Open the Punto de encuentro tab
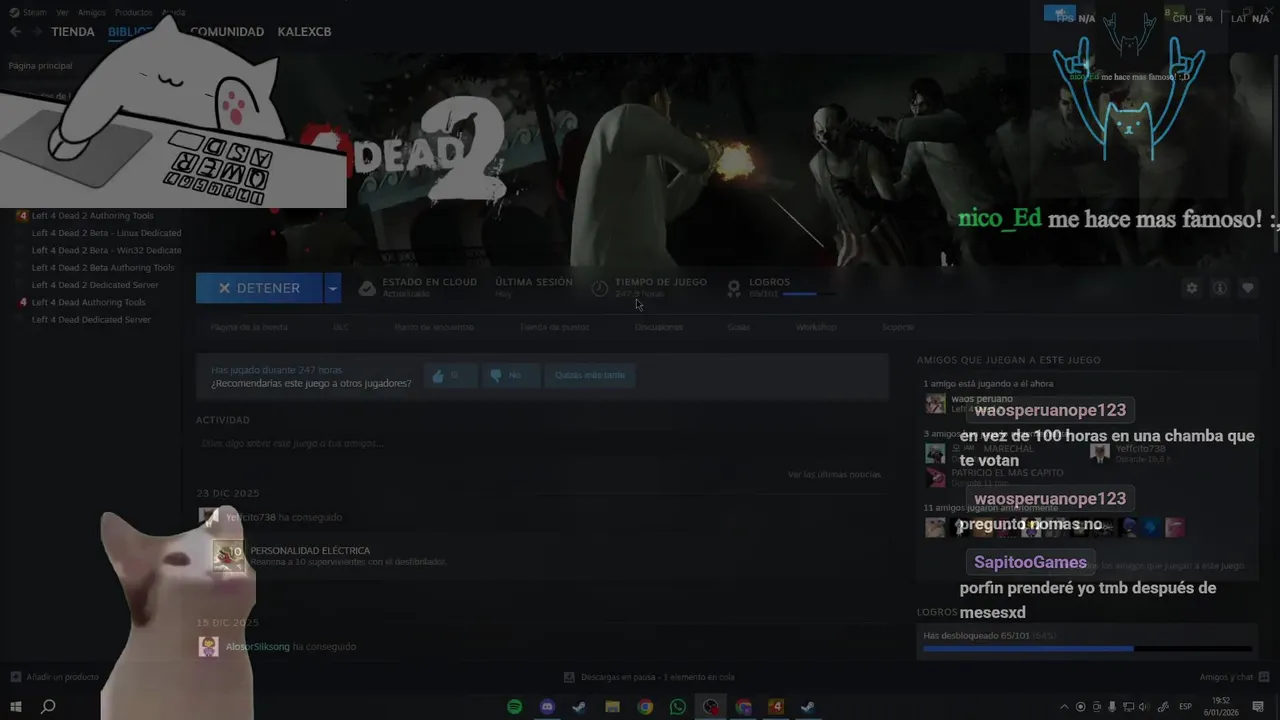 (434, 327)
